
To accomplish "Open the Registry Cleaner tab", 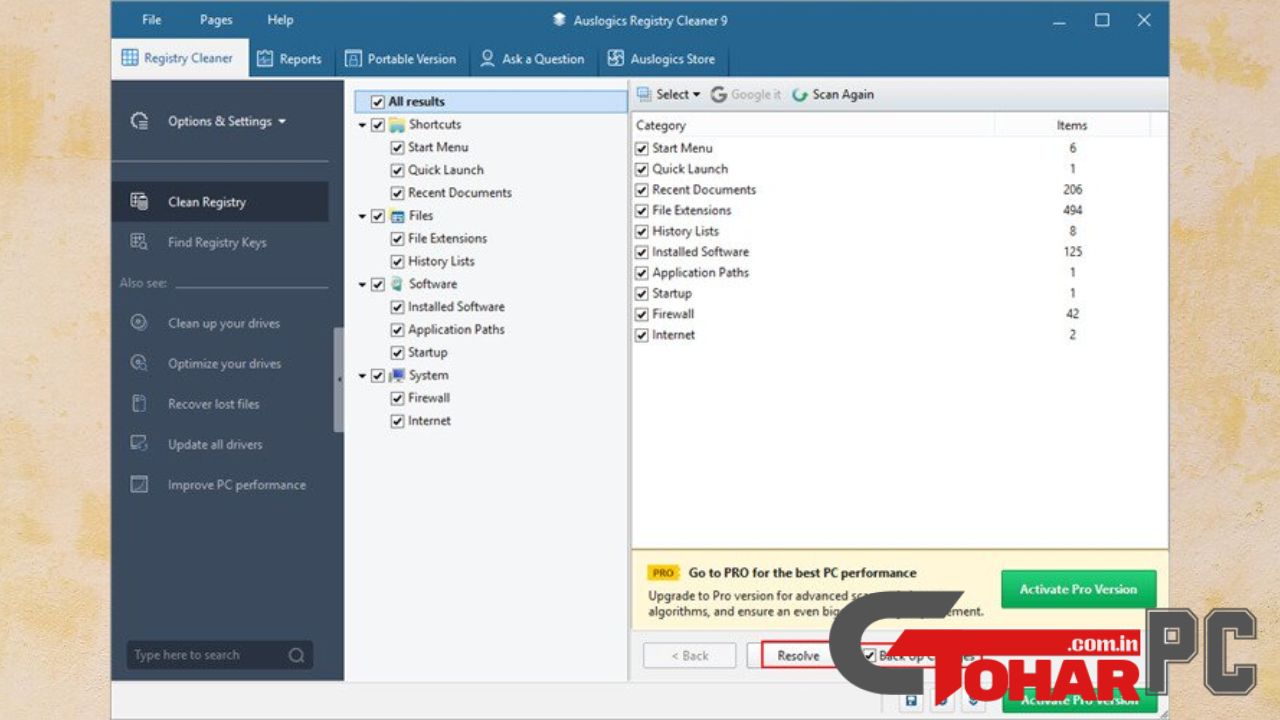I will (x=177, y=58).
